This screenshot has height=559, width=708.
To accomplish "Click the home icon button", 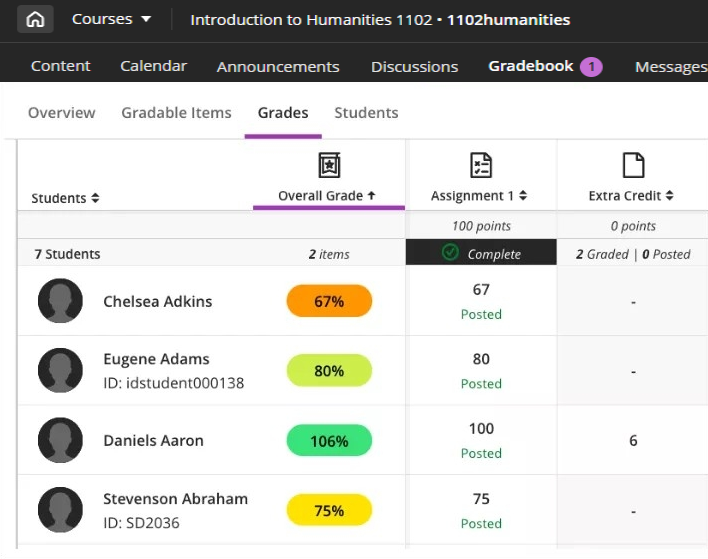I will click(x=35, y=19).
